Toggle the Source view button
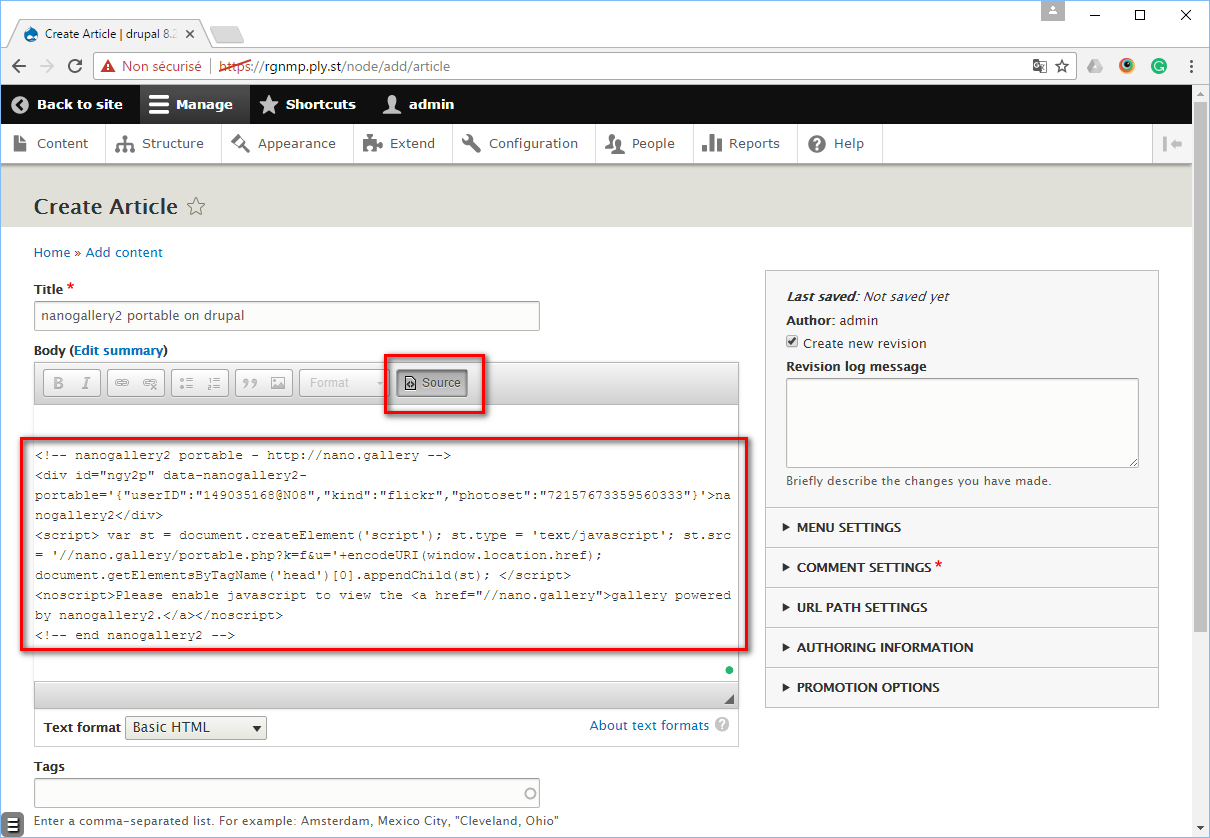 click(432, 383)
